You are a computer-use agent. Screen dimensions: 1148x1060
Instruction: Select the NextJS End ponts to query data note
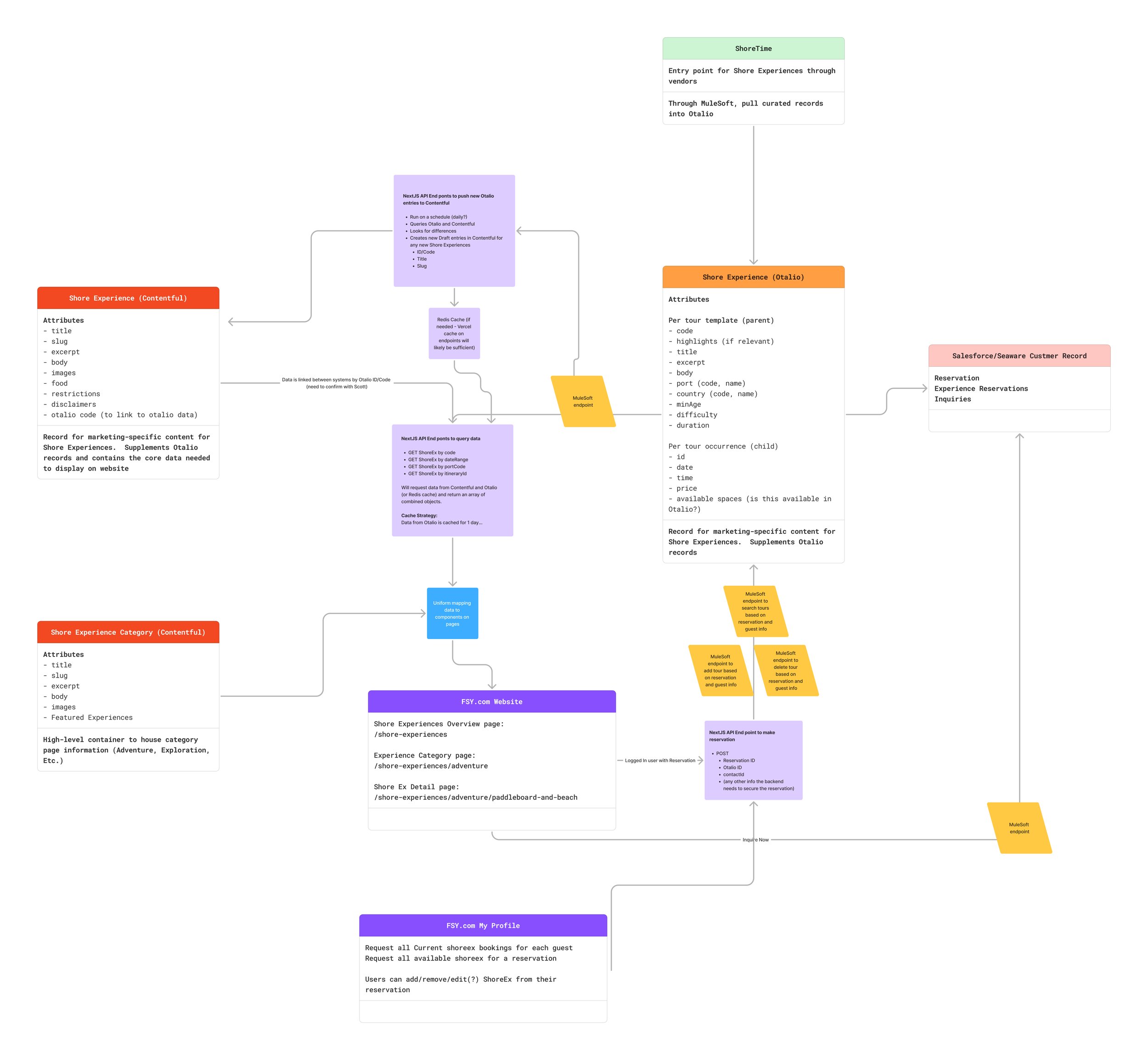(x=452, y=480)
